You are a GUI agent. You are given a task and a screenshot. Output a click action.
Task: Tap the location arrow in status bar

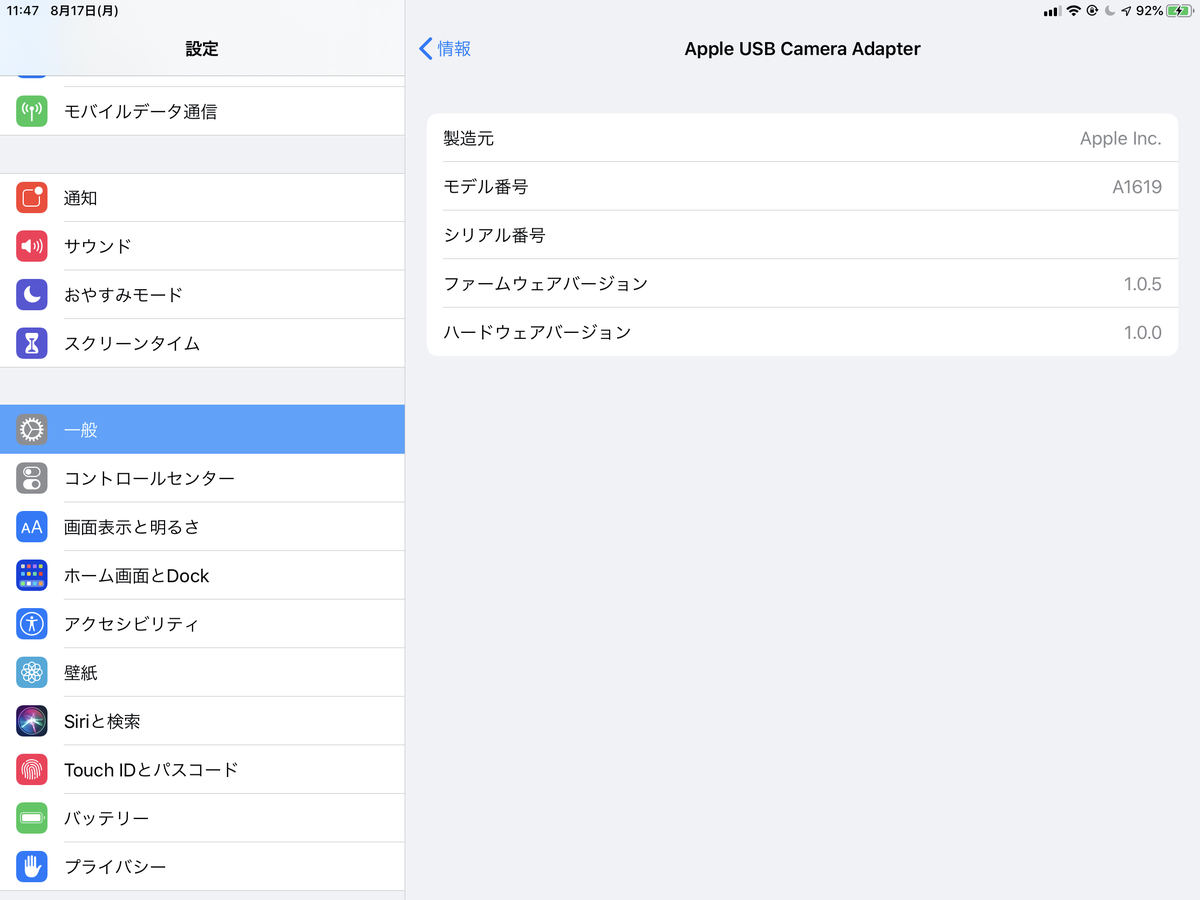pyautogui.click(x=1126, y=11)
